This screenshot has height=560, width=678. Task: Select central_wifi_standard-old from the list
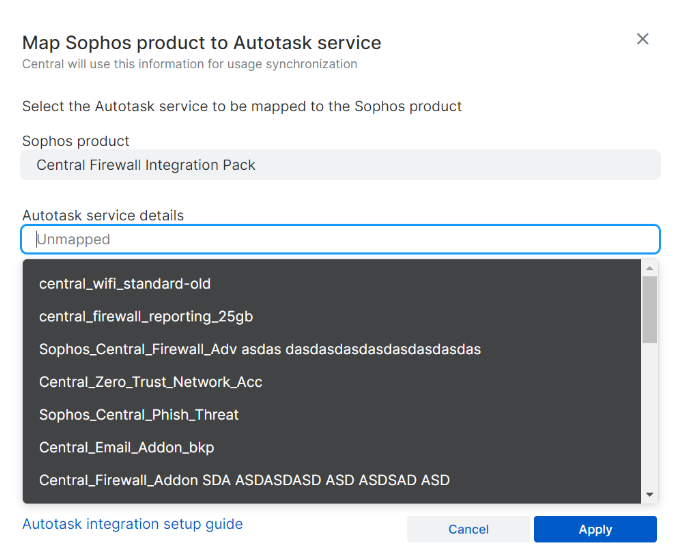[125, 284]
